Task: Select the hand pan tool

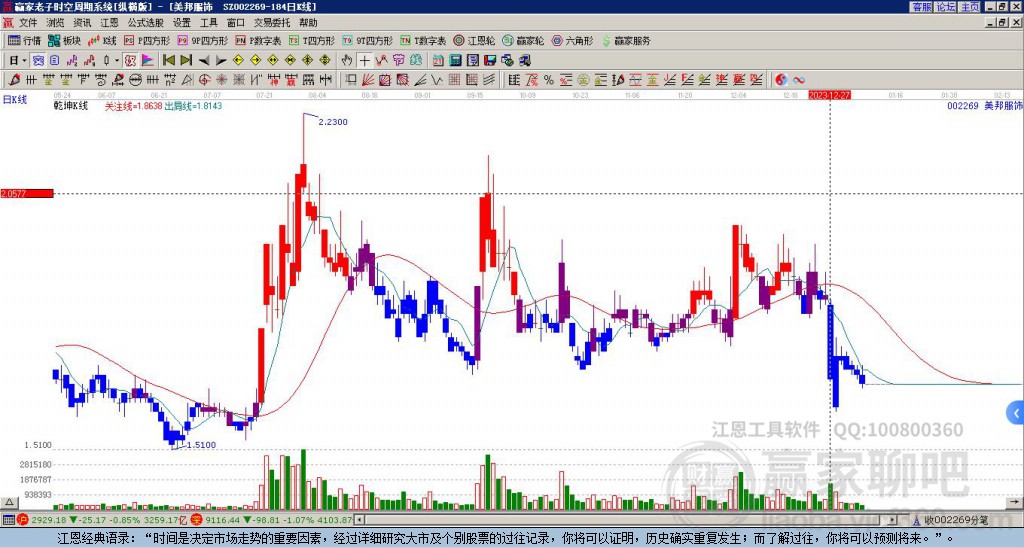Action: [347, 60]
